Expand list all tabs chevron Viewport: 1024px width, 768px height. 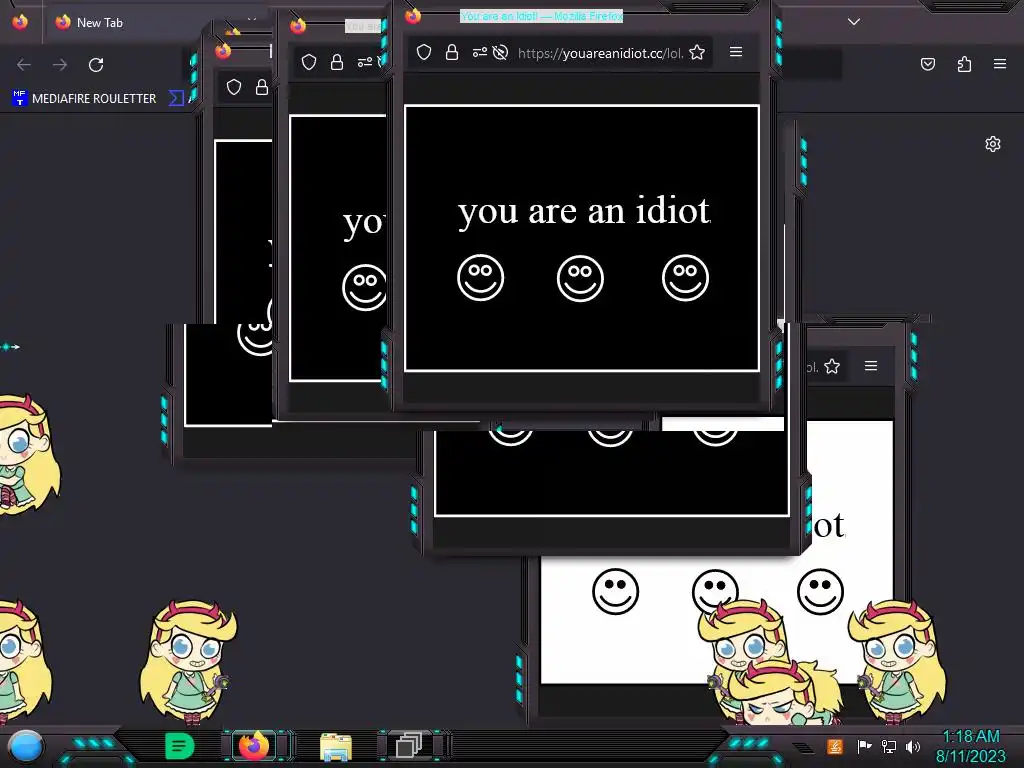point(854,22)
